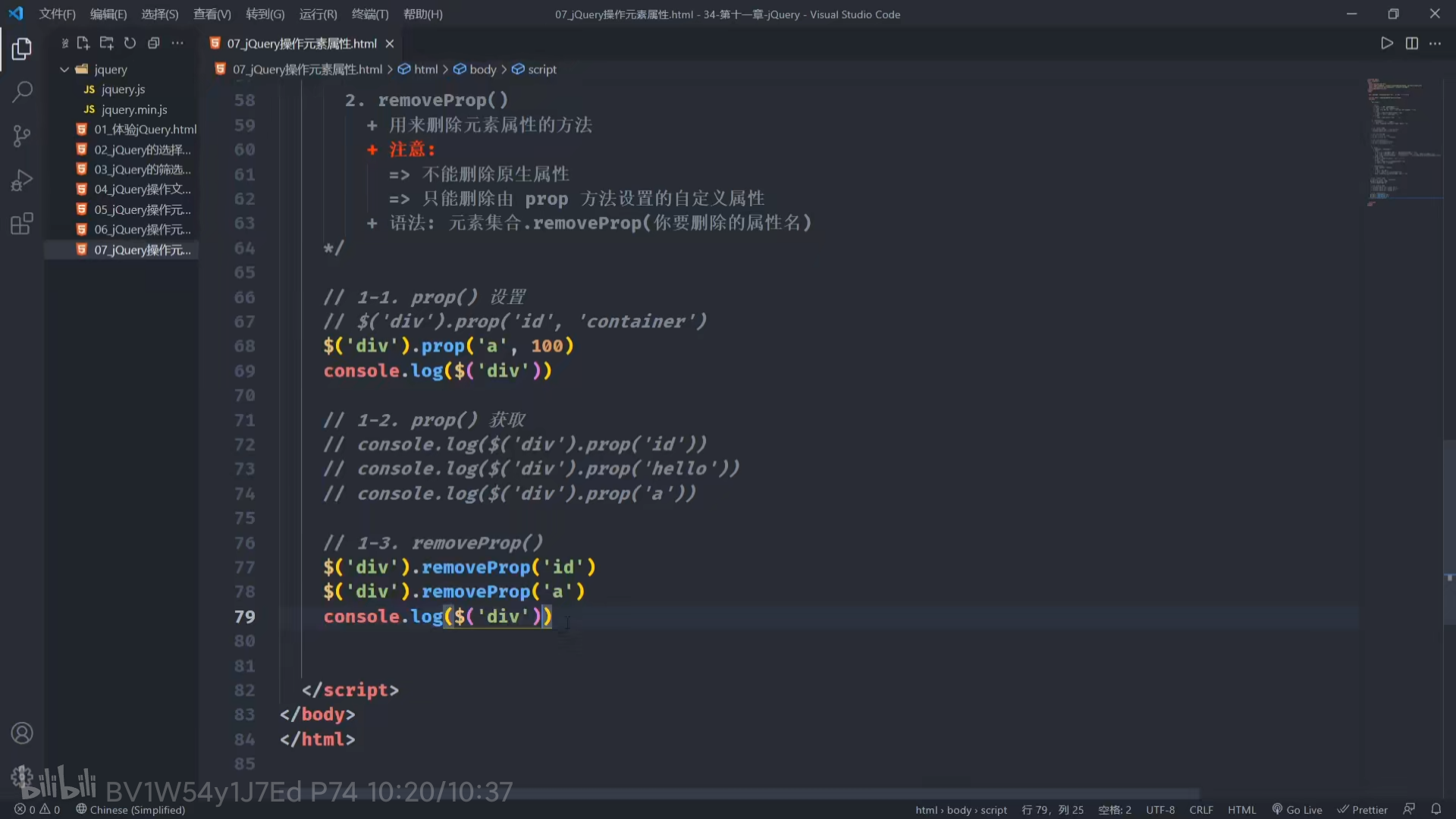Screen dimensions: 1456x819
Task: Refresh the explorer file tree
Action: coord(130,43)
